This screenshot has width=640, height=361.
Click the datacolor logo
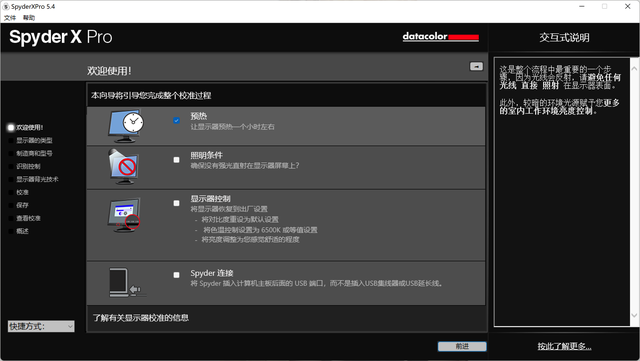click(440, 36)
